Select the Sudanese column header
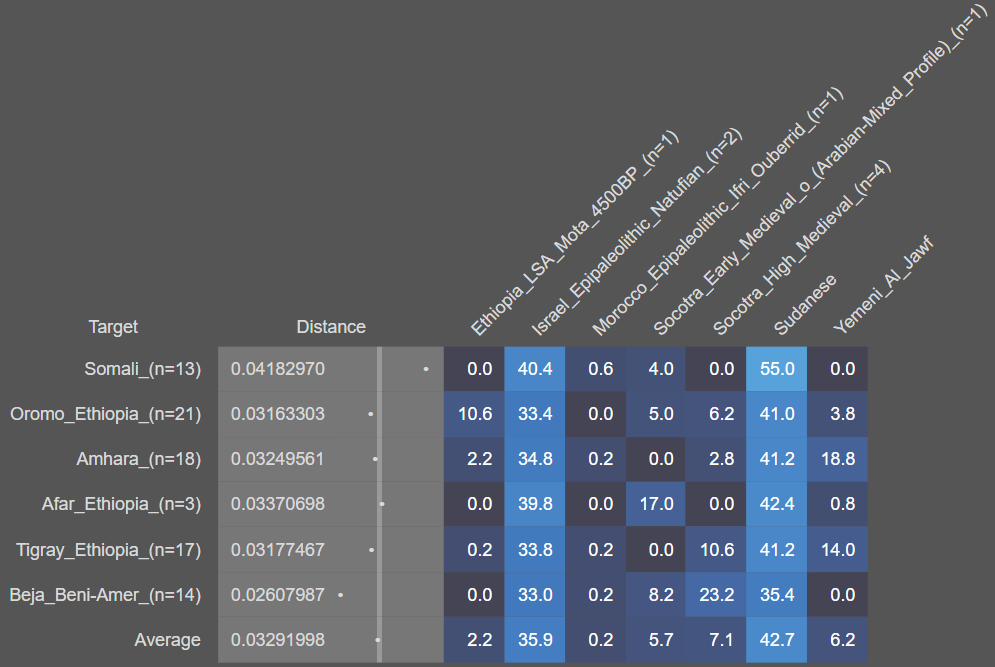This screenshot has width=995, height=667. (805, 303)
